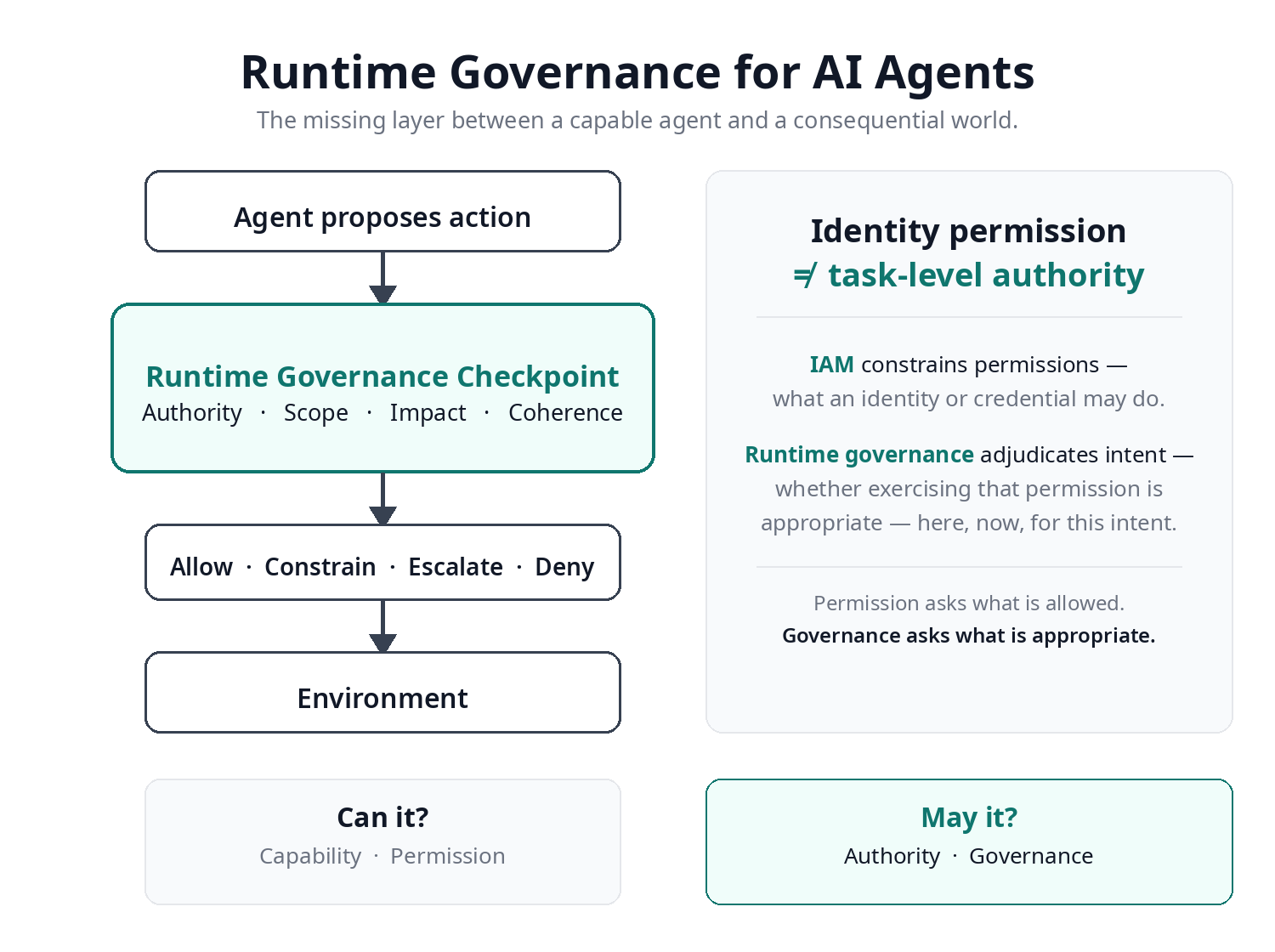Click 'whether exercising that permission is' line
The height and width of the screenshot is (952, 1275).
coord(969,489)
